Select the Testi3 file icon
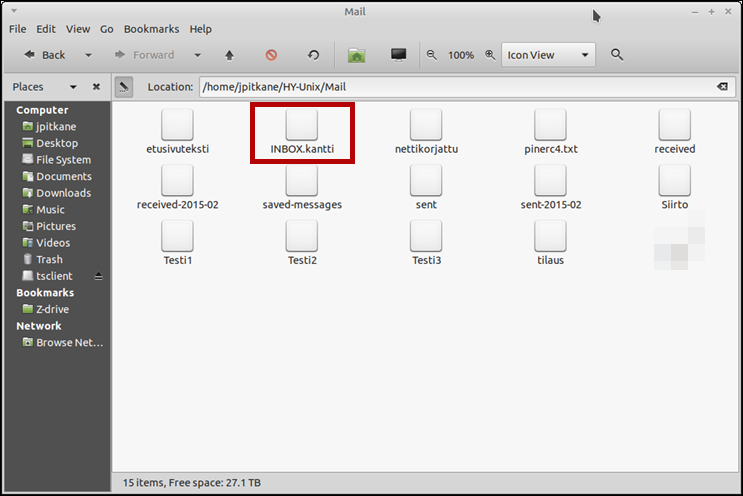 tap(426, 235)
